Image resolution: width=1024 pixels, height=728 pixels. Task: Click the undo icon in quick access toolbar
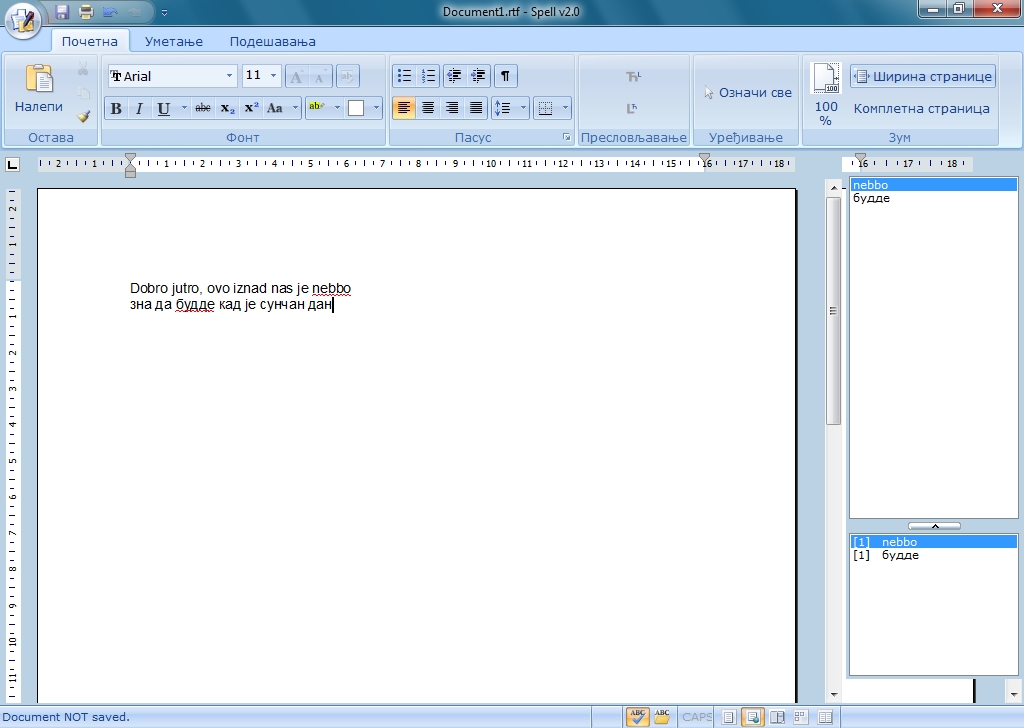pyautogui.click(x=110, y=12)
